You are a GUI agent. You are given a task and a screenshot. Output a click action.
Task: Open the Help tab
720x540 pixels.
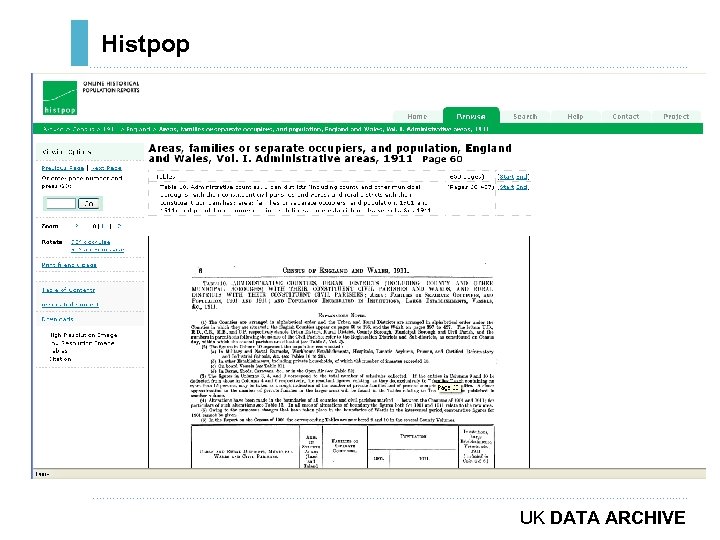point(575,117)
